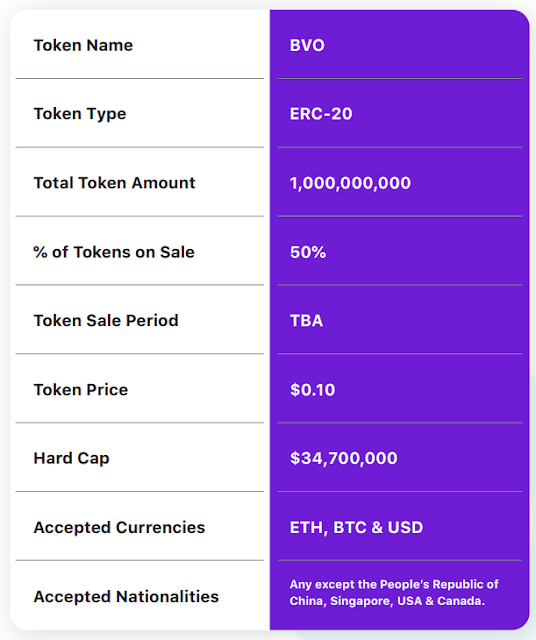
Task: Select the TBA sale period value
Action: (306, 320)
